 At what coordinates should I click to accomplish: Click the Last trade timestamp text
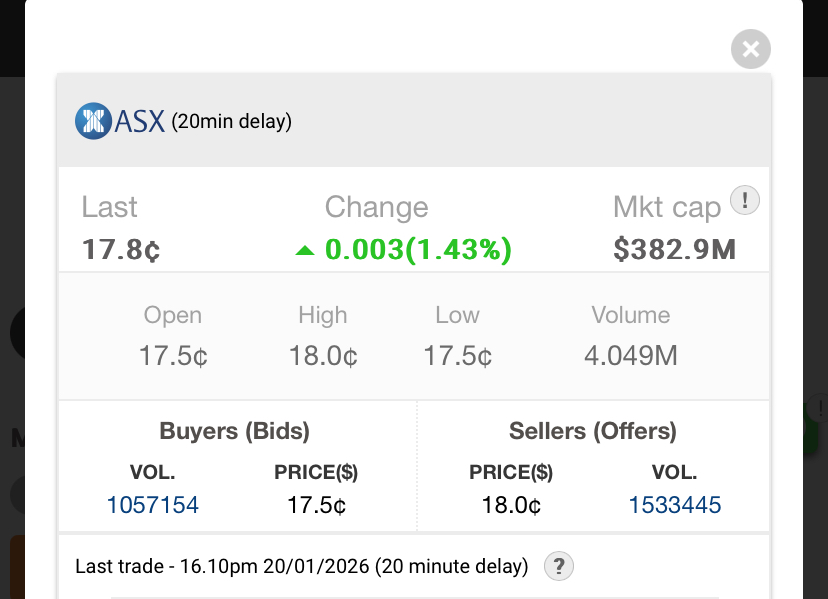(301, 566)
